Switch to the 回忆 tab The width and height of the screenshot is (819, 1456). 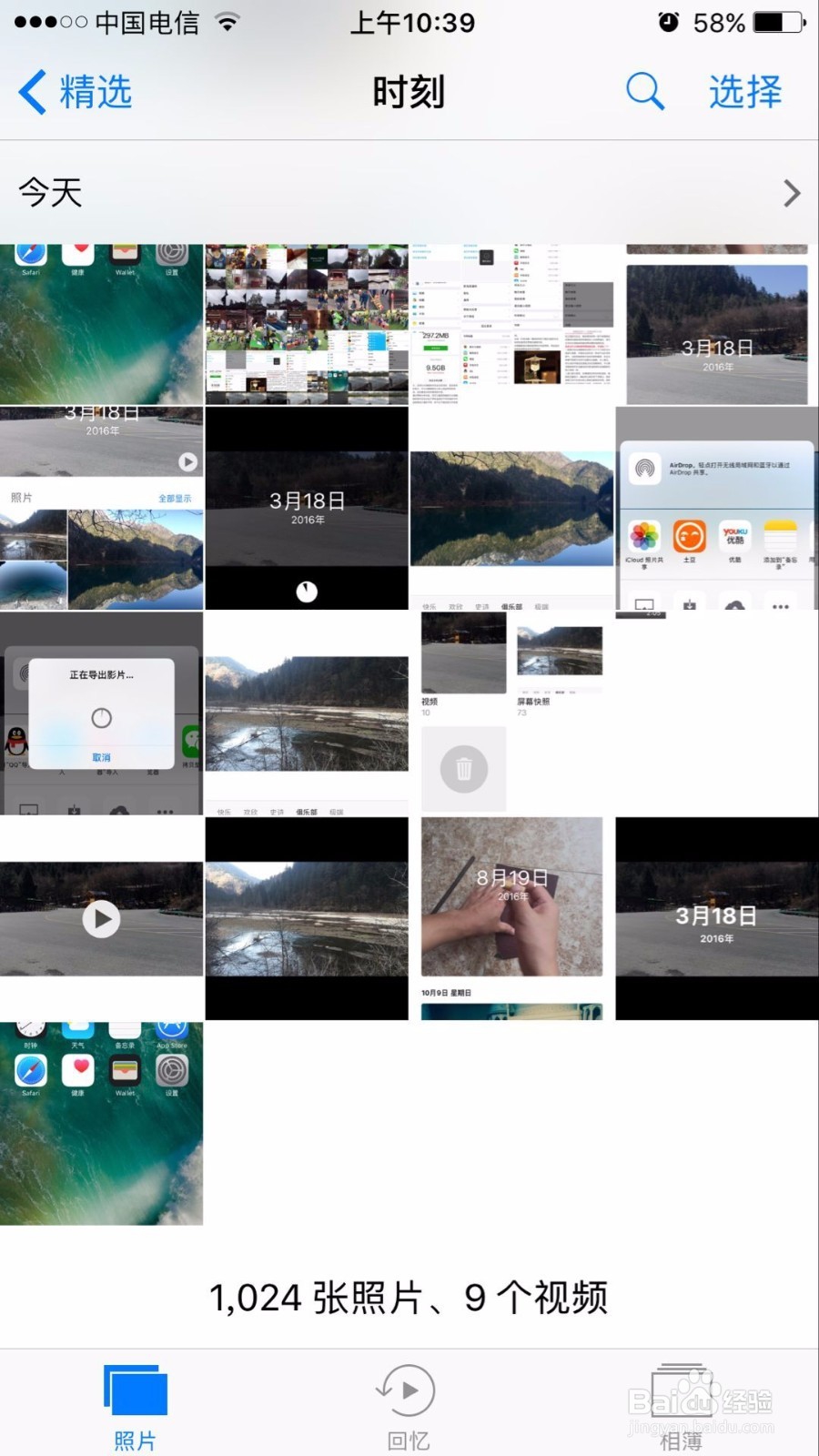click(408, 1407)
